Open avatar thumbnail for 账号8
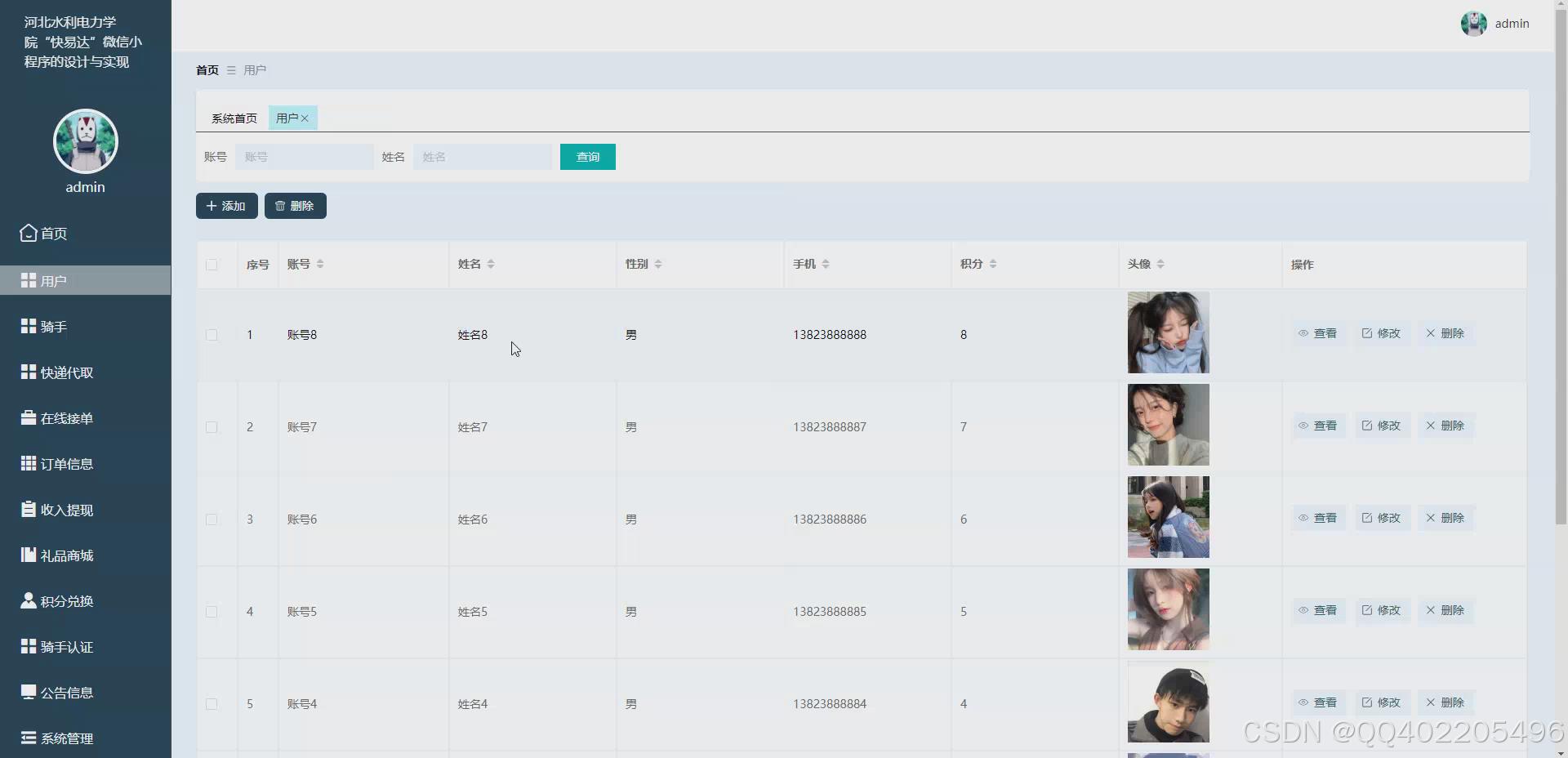 click(x=1169, y=332)
